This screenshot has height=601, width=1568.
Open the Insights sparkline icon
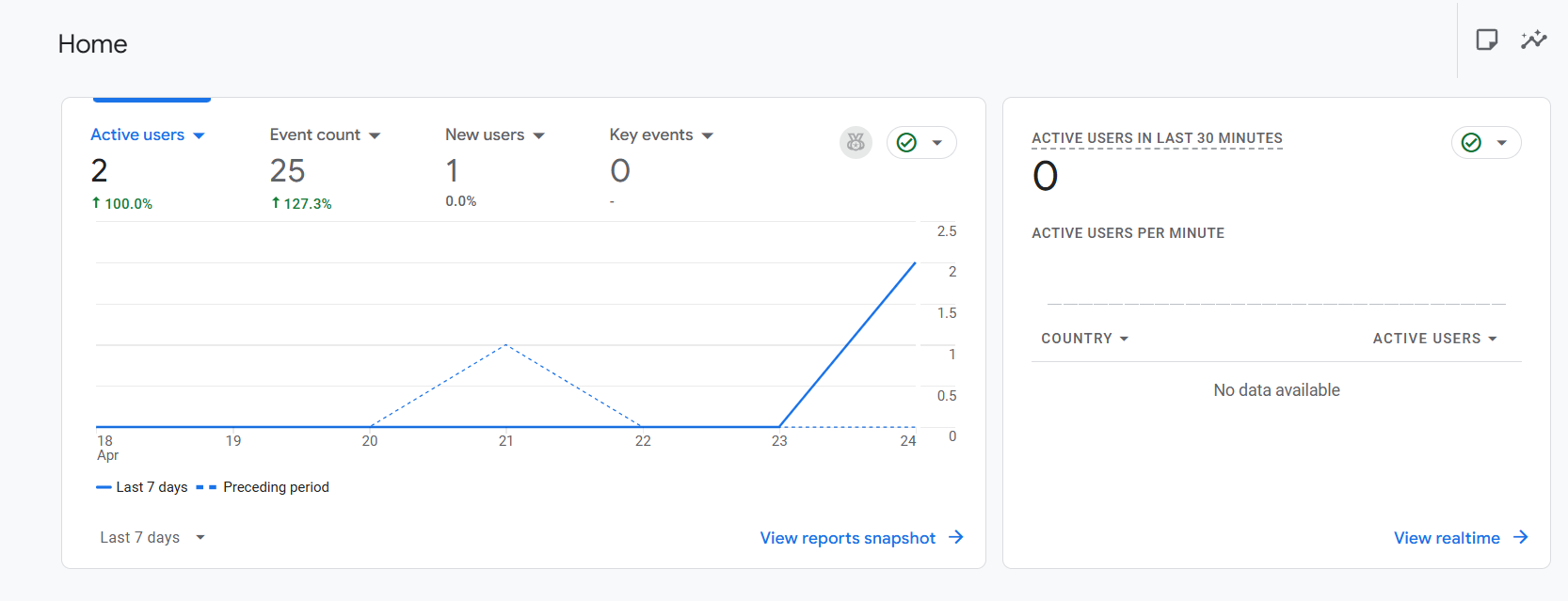1533,40
